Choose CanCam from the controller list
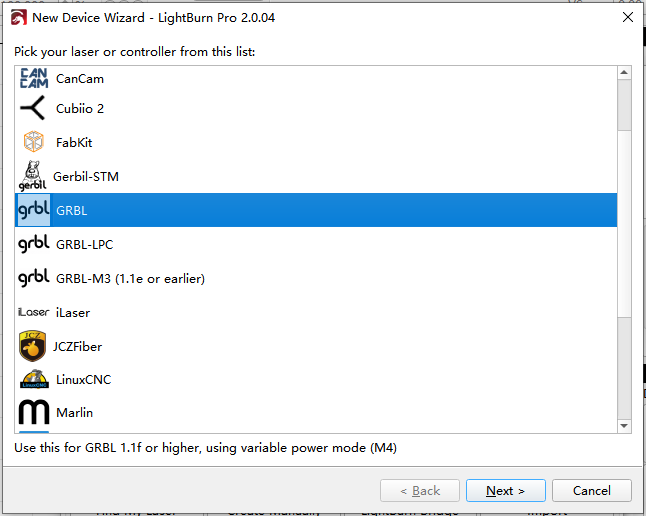The image size is (646, 516). point(316,78)
